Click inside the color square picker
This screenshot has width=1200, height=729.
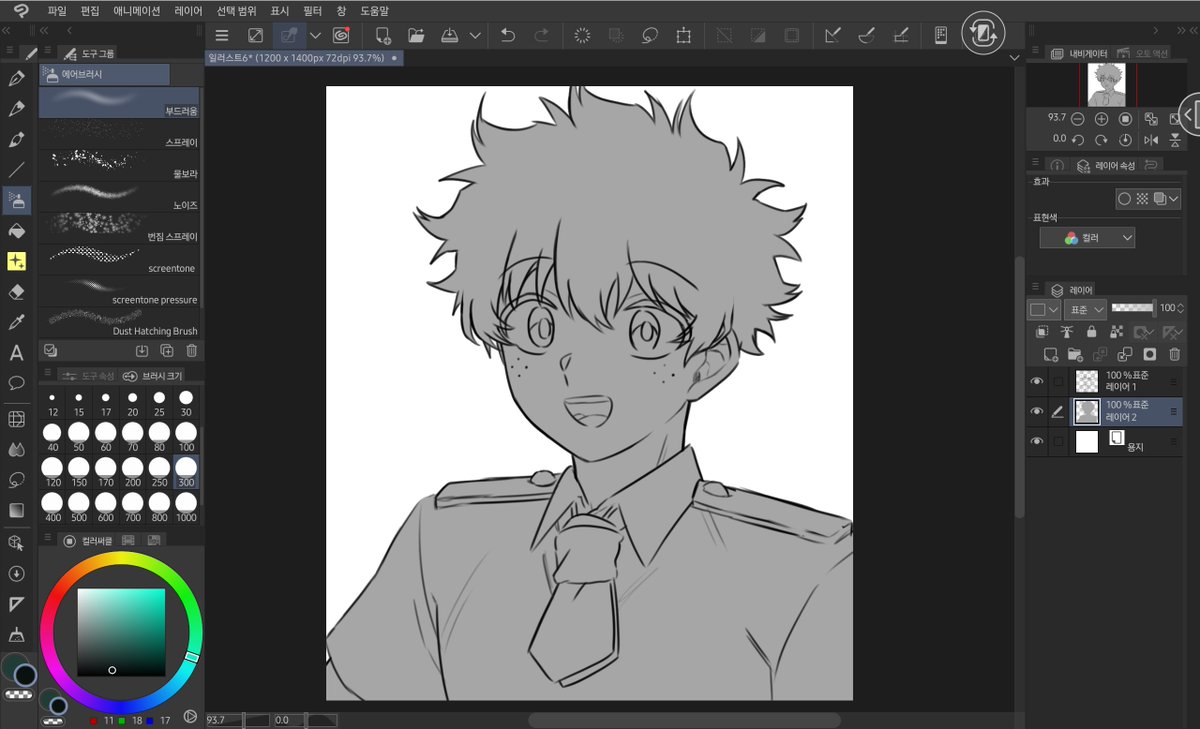121,632
